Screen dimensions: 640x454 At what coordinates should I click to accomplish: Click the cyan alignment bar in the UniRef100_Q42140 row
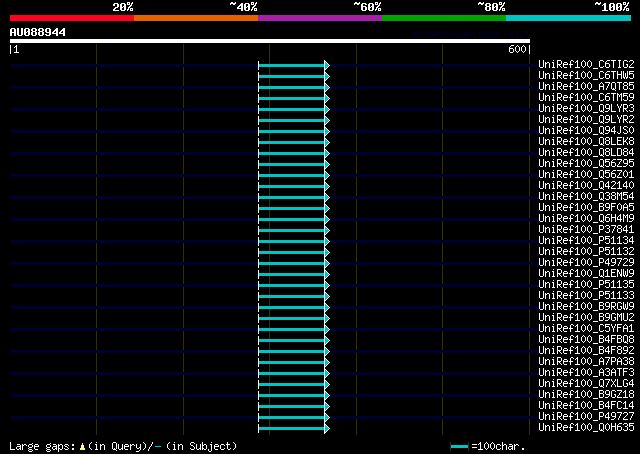291,187
